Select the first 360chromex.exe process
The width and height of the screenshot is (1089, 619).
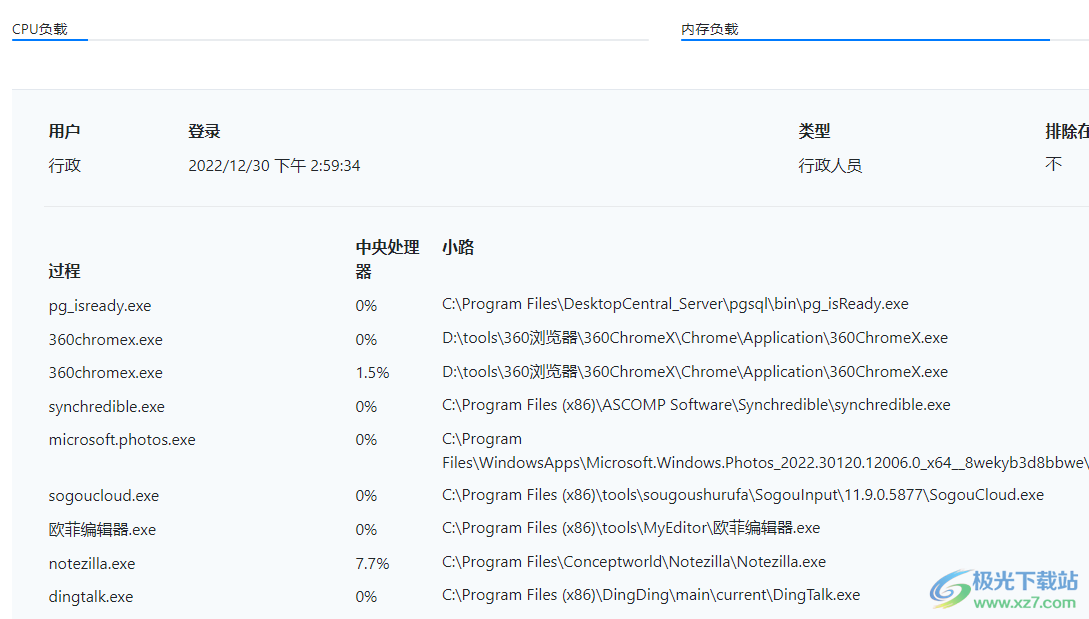pos(105,339)
